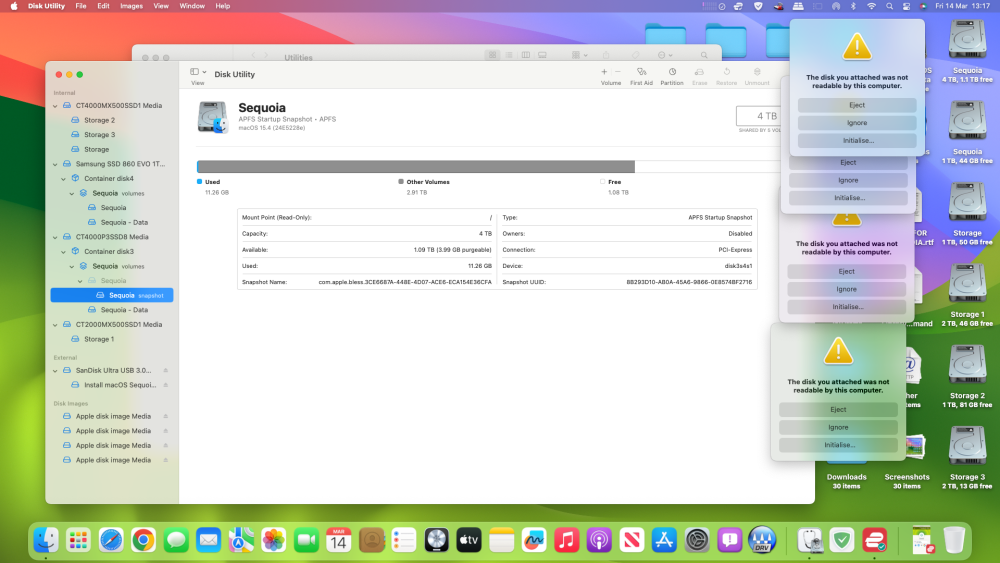Select the Sequoia snapshot row in the sidebar

click(x=112, y=295)
